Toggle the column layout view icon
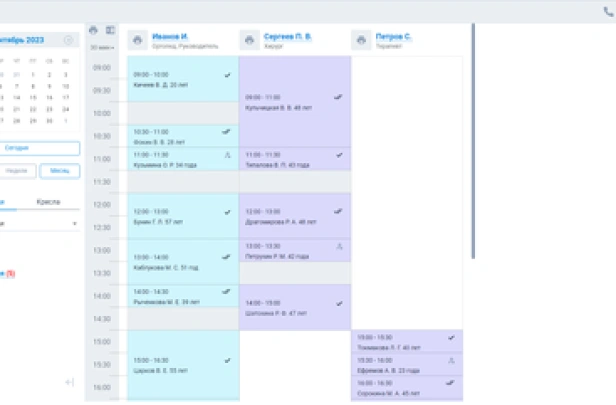 pos(110,31)
